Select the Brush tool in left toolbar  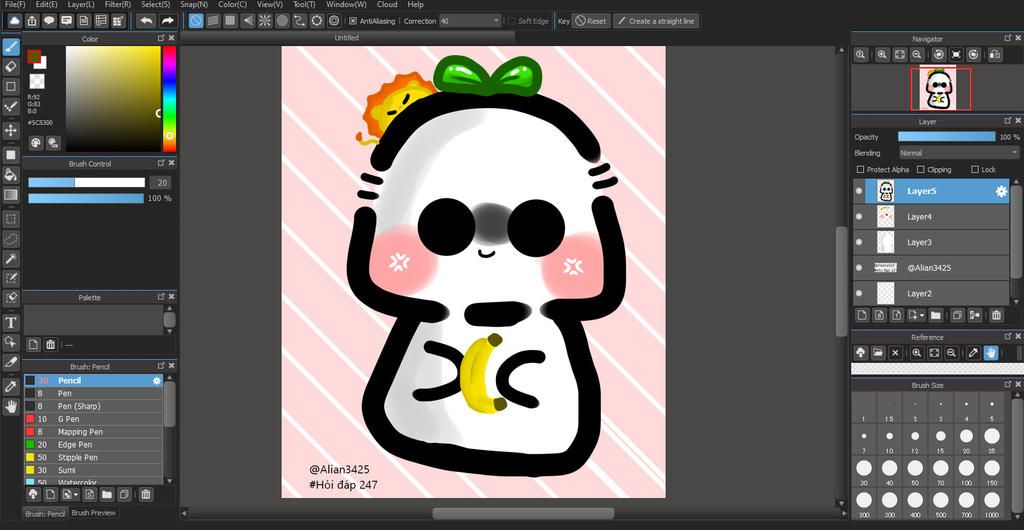pyautogui.click(x=11, y=47)
